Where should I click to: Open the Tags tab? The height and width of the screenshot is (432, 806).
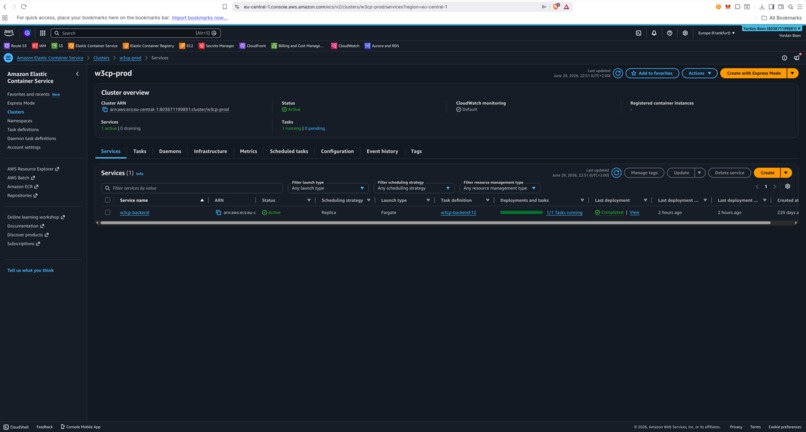(x=416, y=152)
